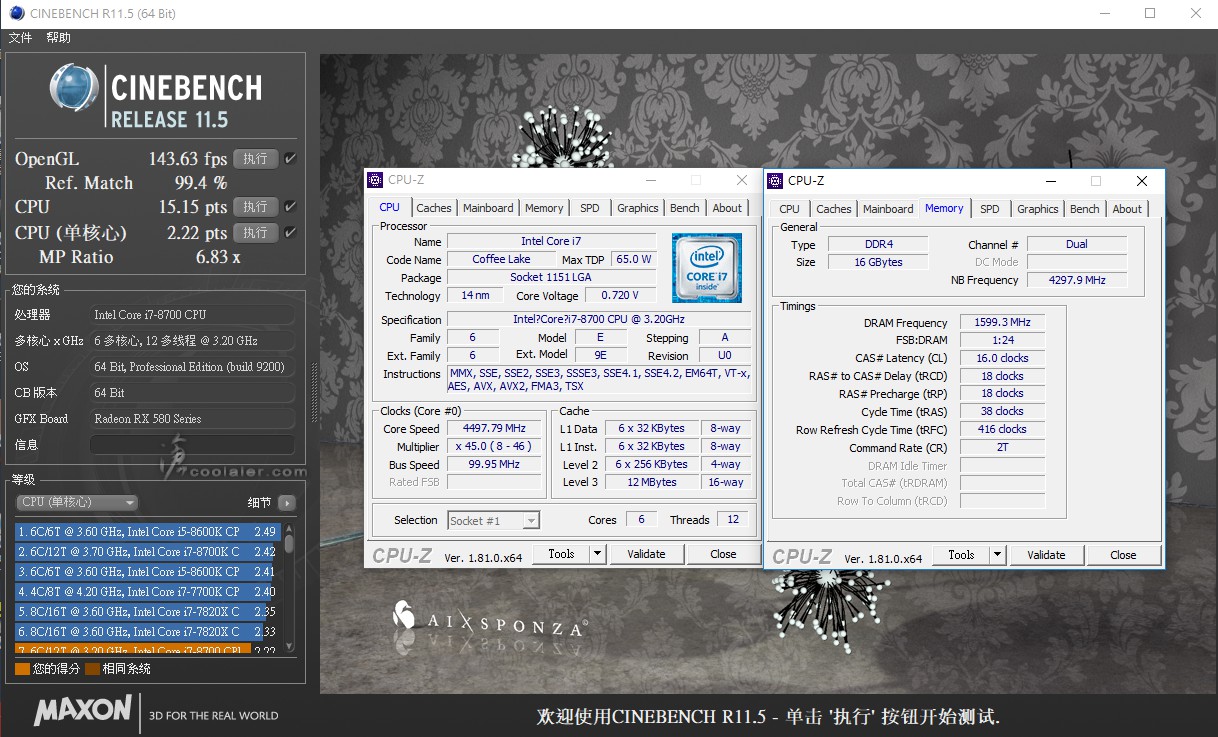Click the AIXSPONZA logo in render view
Viewport: 1218px width, 737px height.
489,619
